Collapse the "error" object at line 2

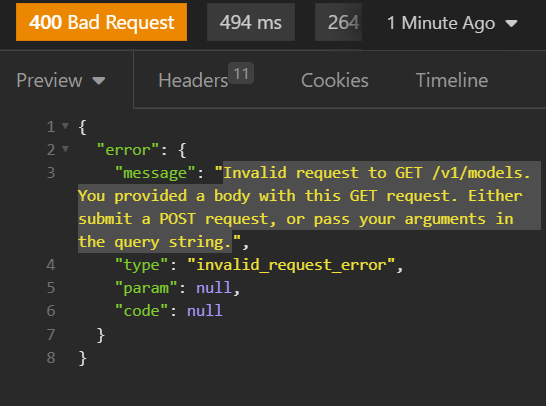pyautogui.click(x=65, y=149)
